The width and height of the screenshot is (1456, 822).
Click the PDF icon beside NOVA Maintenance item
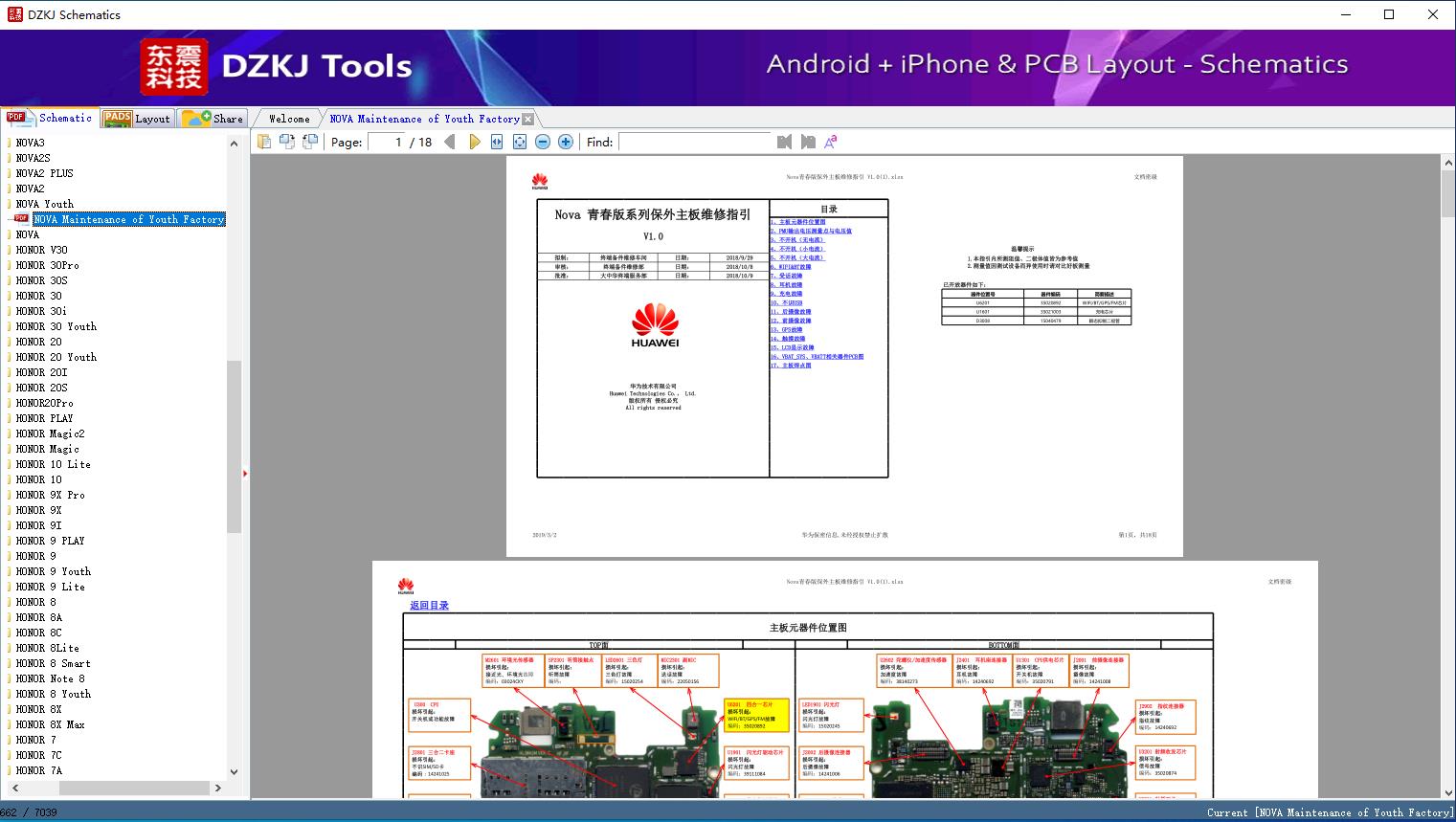point(21,219)
